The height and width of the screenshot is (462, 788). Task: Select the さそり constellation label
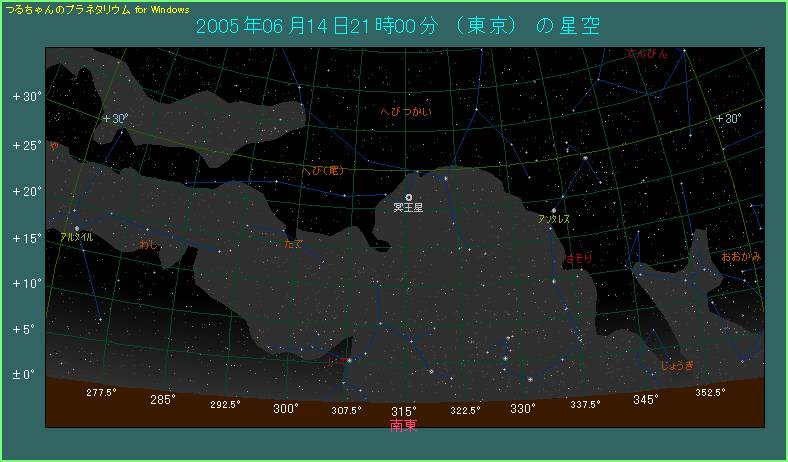coord(578,258)
